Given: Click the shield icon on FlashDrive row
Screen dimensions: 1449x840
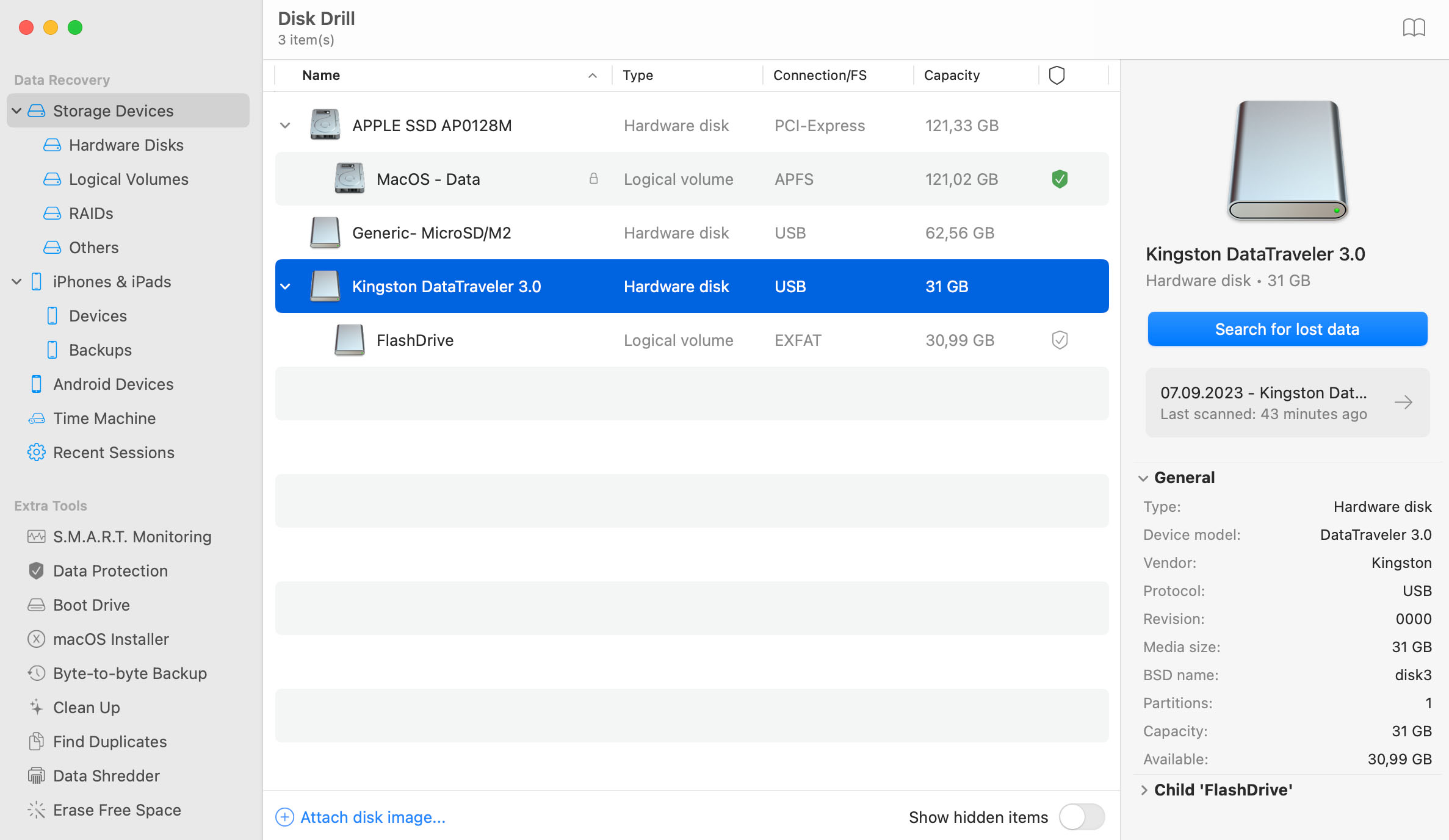Looking at the screenshot, I should point(1059,340).
